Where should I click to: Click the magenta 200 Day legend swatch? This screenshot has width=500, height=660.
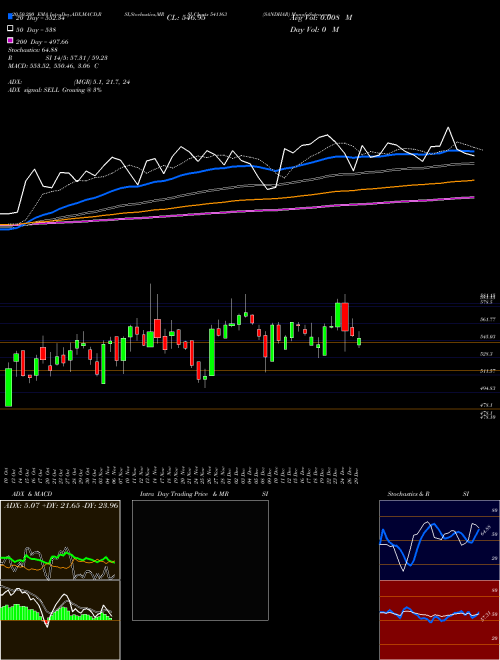[10, 41]
